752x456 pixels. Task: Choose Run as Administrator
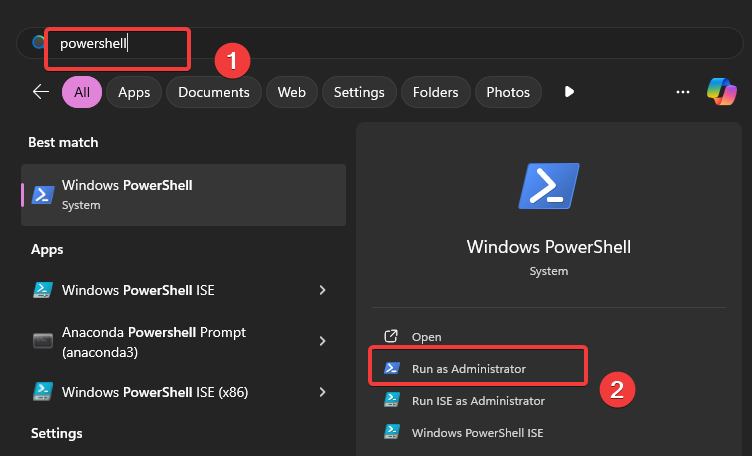(469, 369)
